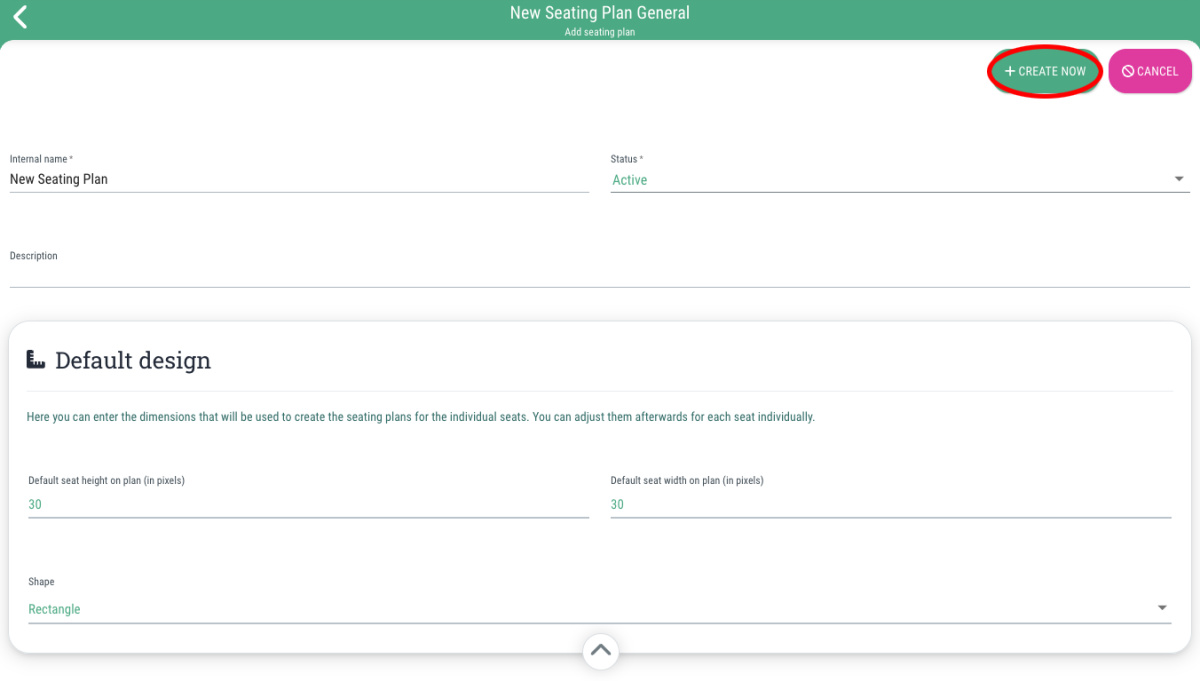Click the back arrow in the header
Image resolution: width=1200 pixels, height=681 pixels.
[x=19, y=17]
